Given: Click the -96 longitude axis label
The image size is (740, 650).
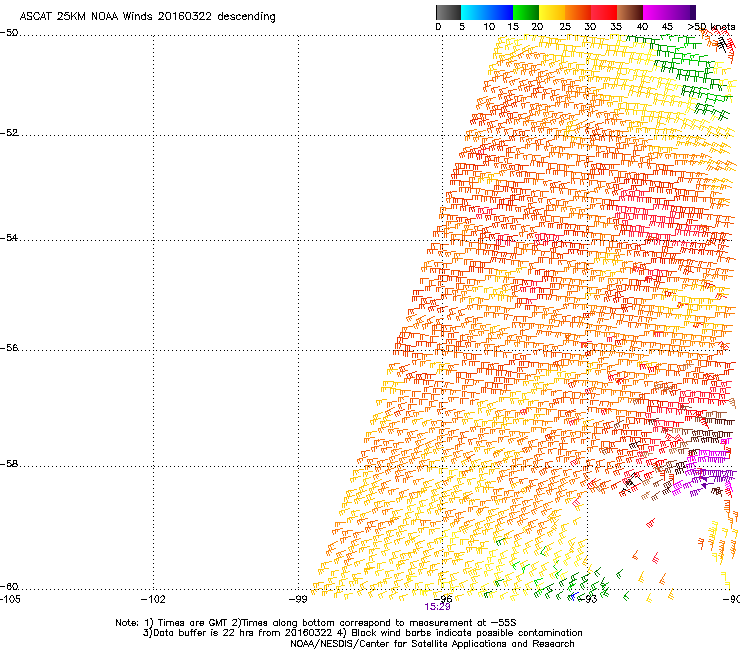Looking at the screenshot, I should [x=442, y=599].
